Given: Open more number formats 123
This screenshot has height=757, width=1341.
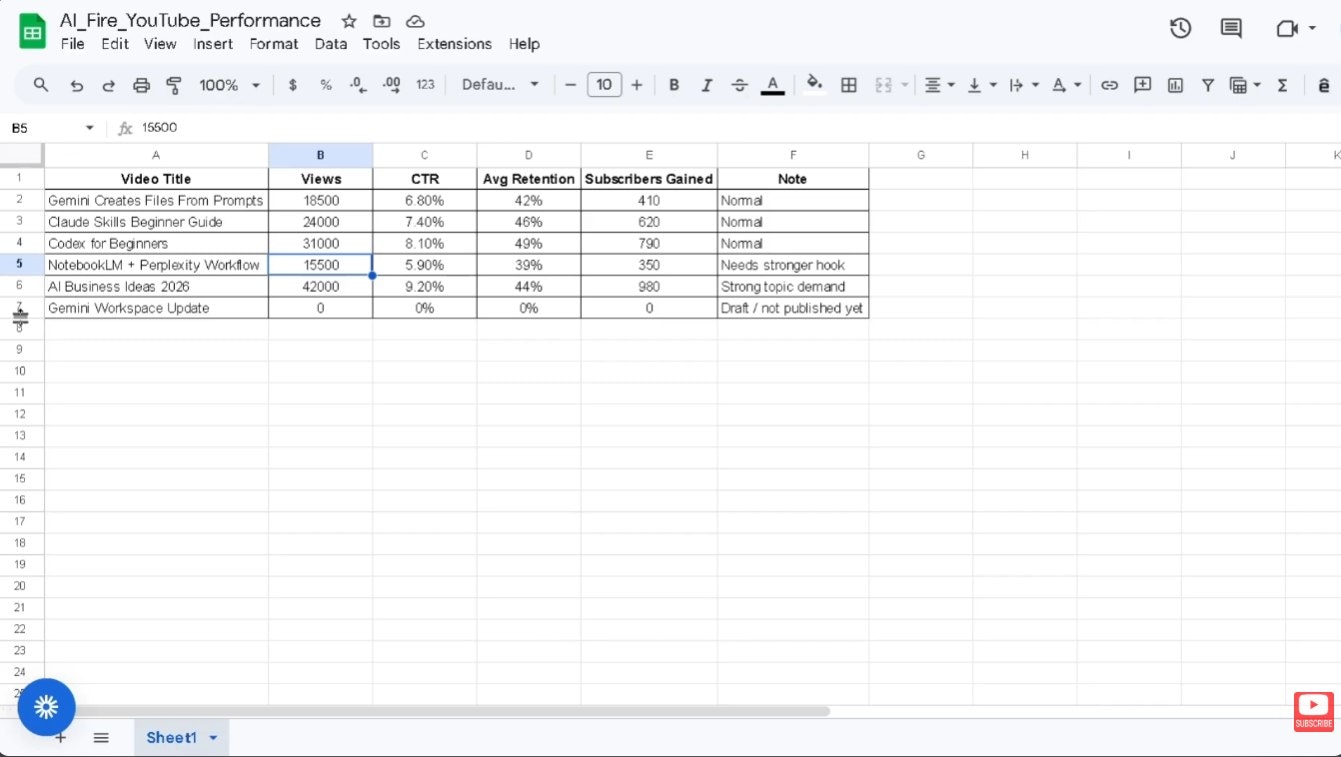Looking at the screenshot, I should [x=426, y=85].
